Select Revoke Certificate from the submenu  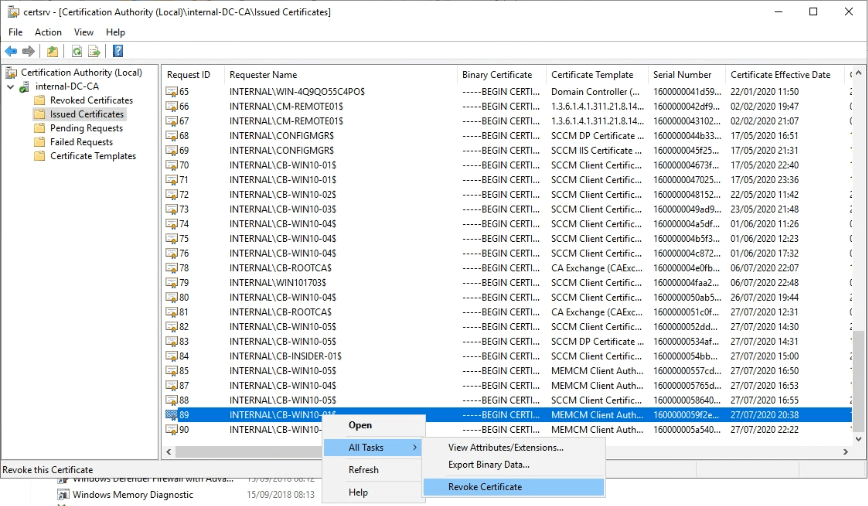[485, 487]
